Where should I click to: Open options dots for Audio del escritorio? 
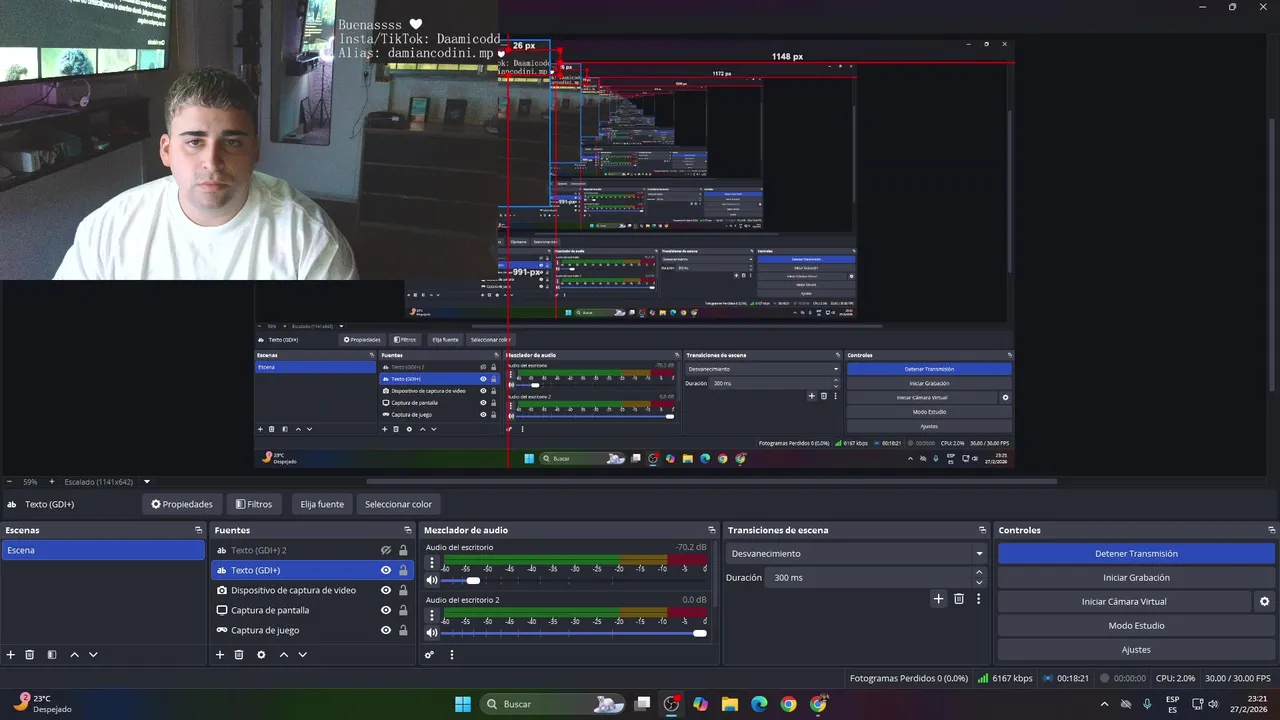click(432, 563)
